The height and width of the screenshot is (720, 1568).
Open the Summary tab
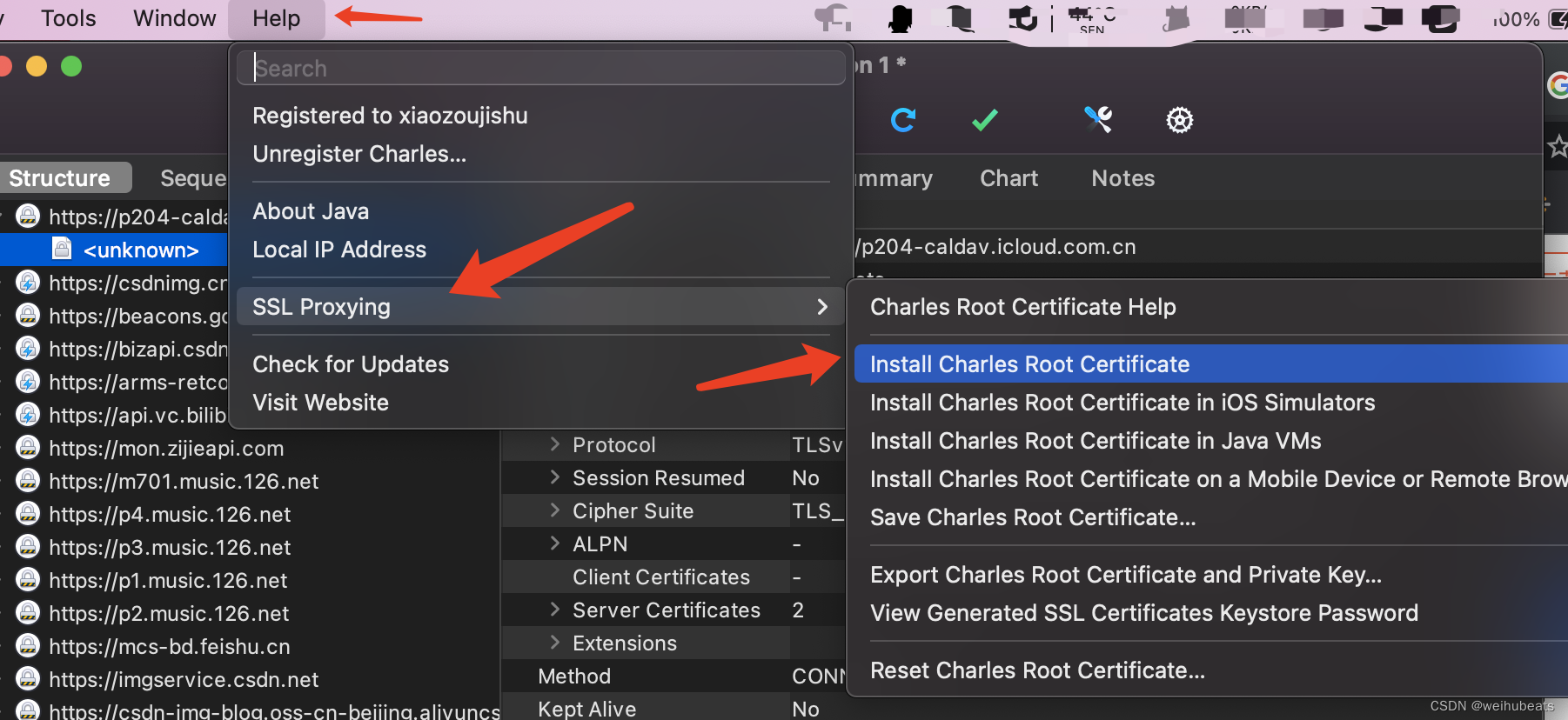pos(894,178)
